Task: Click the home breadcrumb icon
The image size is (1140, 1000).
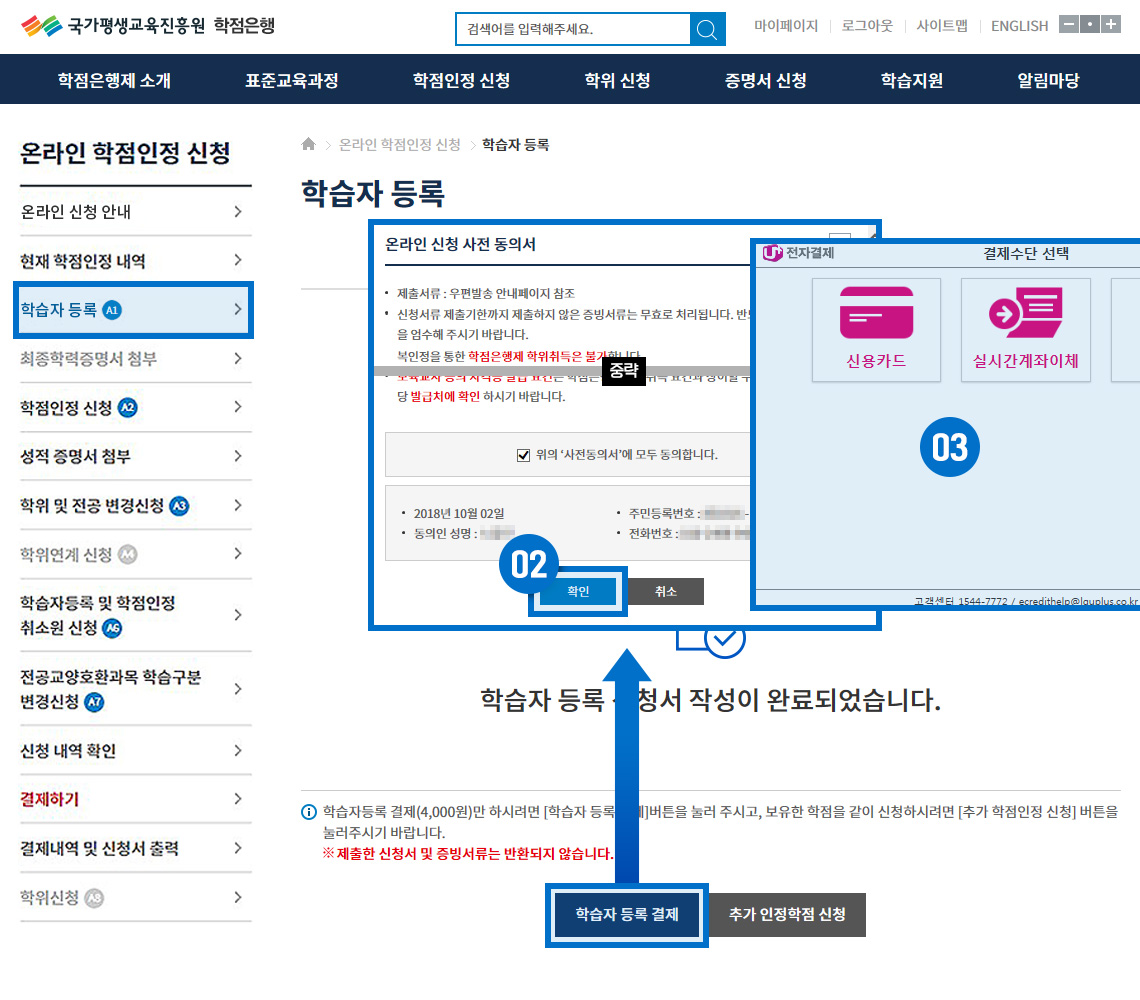Action: (x=309, y=144)
